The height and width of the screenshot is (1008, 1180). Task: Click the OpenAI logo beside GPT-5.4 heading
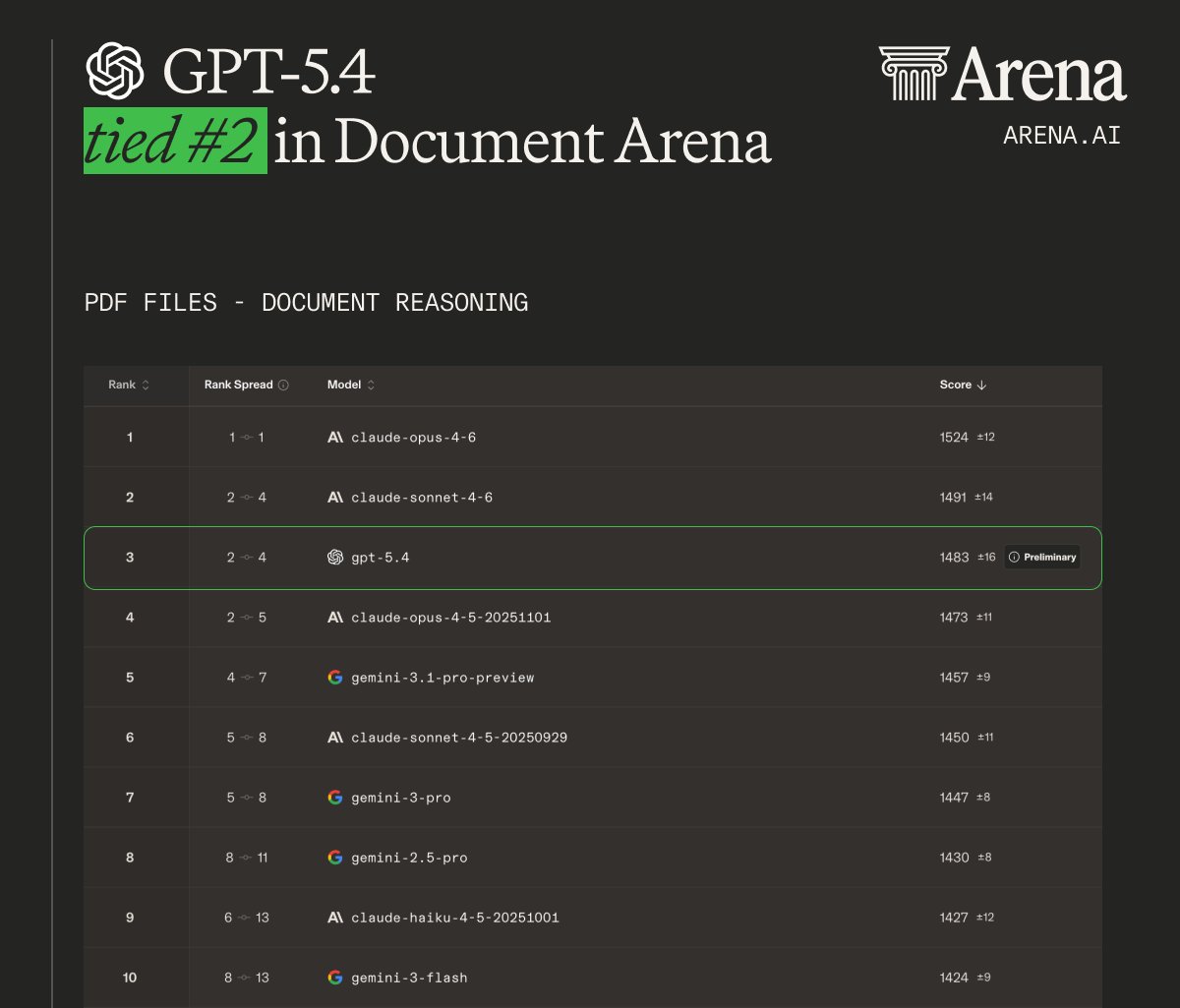click(x=115, y=71)
